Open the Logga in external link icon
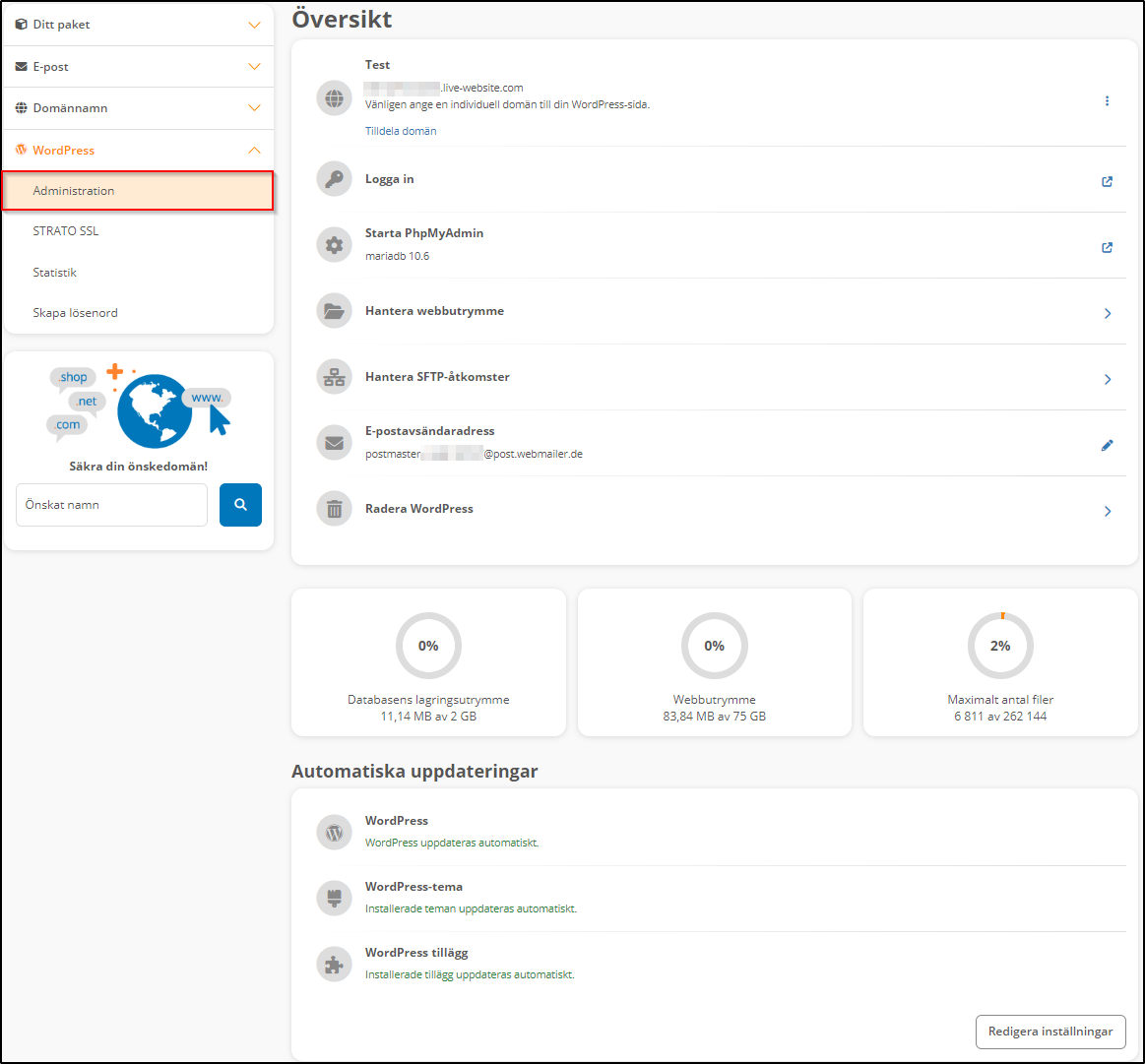The width and height of the screenshot is (1145, 1064). click(x=1107, y=181)
